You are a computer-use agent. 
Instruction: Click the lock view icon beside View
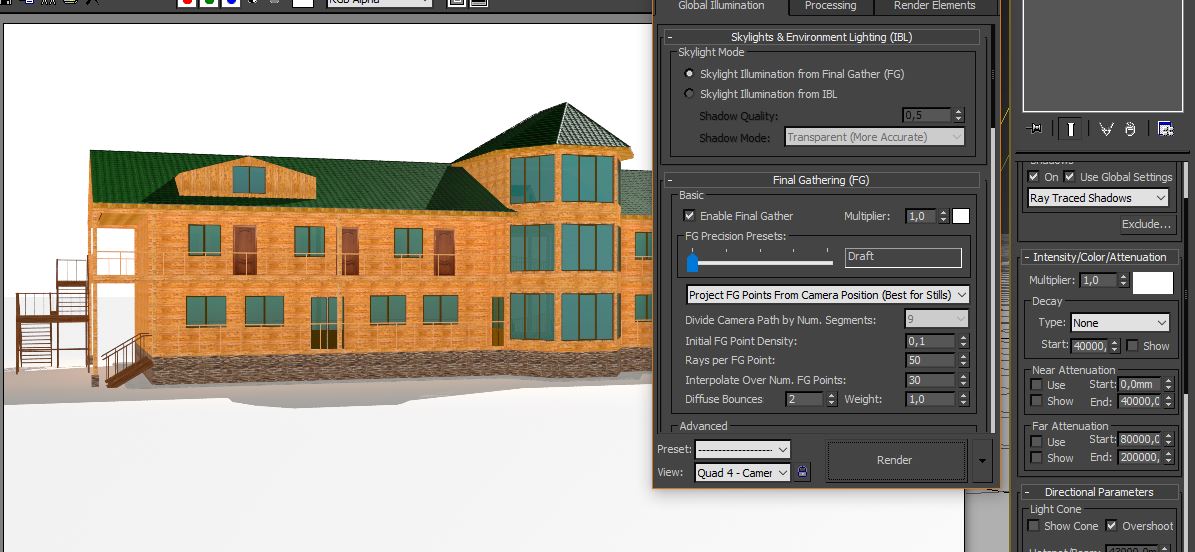[x=802, y=473]
